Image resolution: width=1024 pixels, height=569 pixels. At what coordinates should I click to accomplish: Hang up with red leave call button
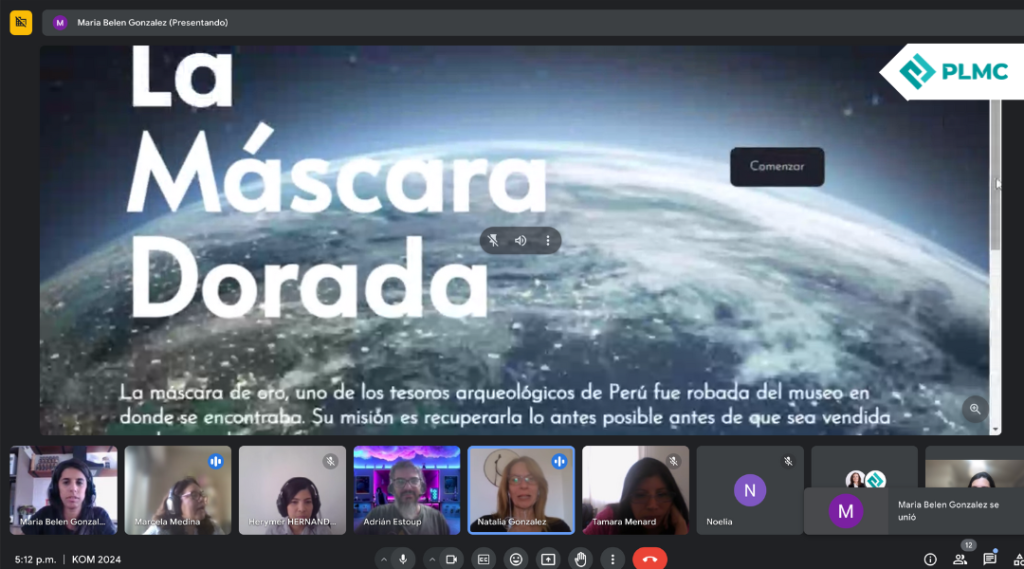pos(649,559)
